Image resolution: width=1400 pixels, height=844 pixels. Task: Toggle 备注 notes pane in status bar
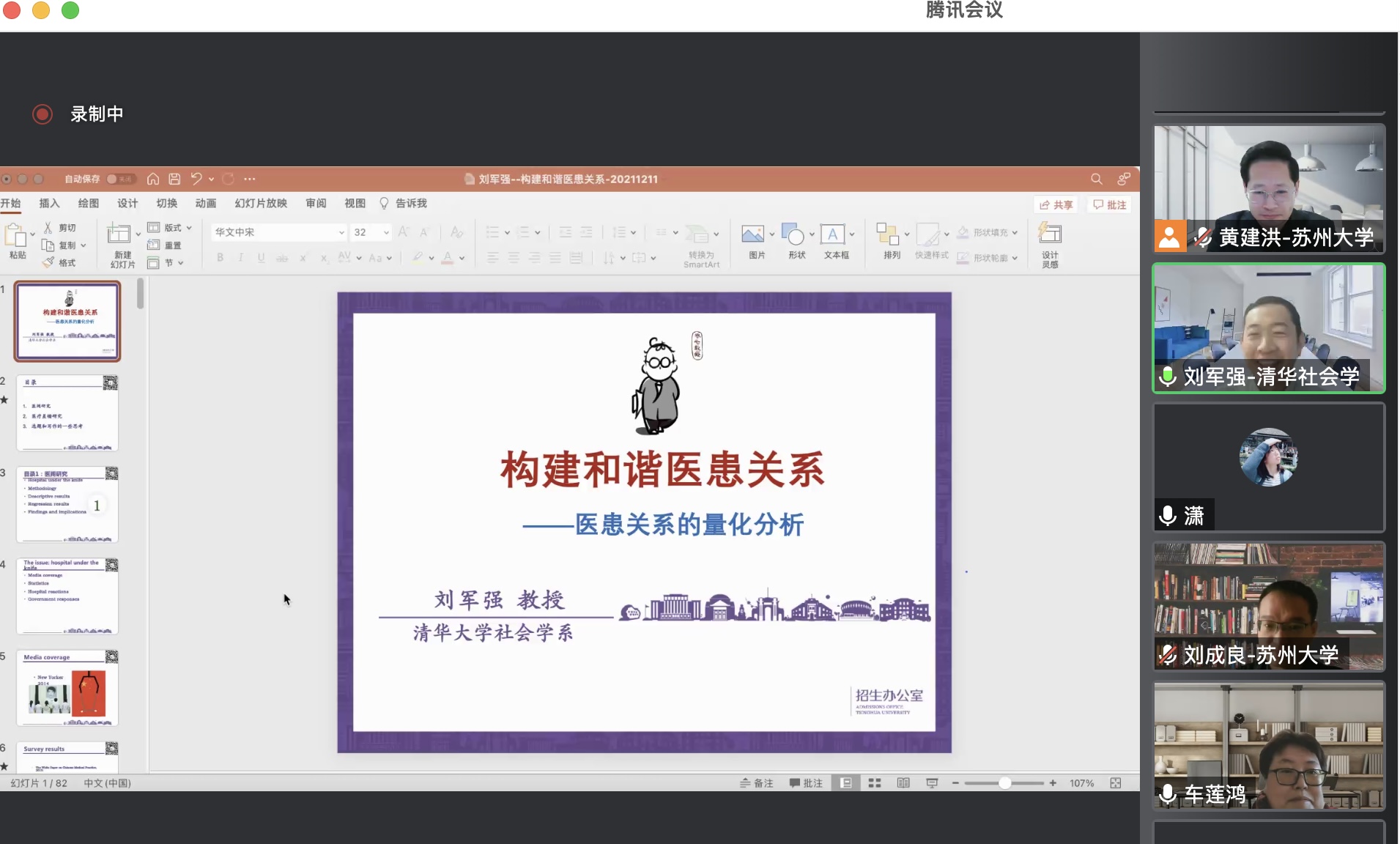pyautogui.click(x=757, y=783)
